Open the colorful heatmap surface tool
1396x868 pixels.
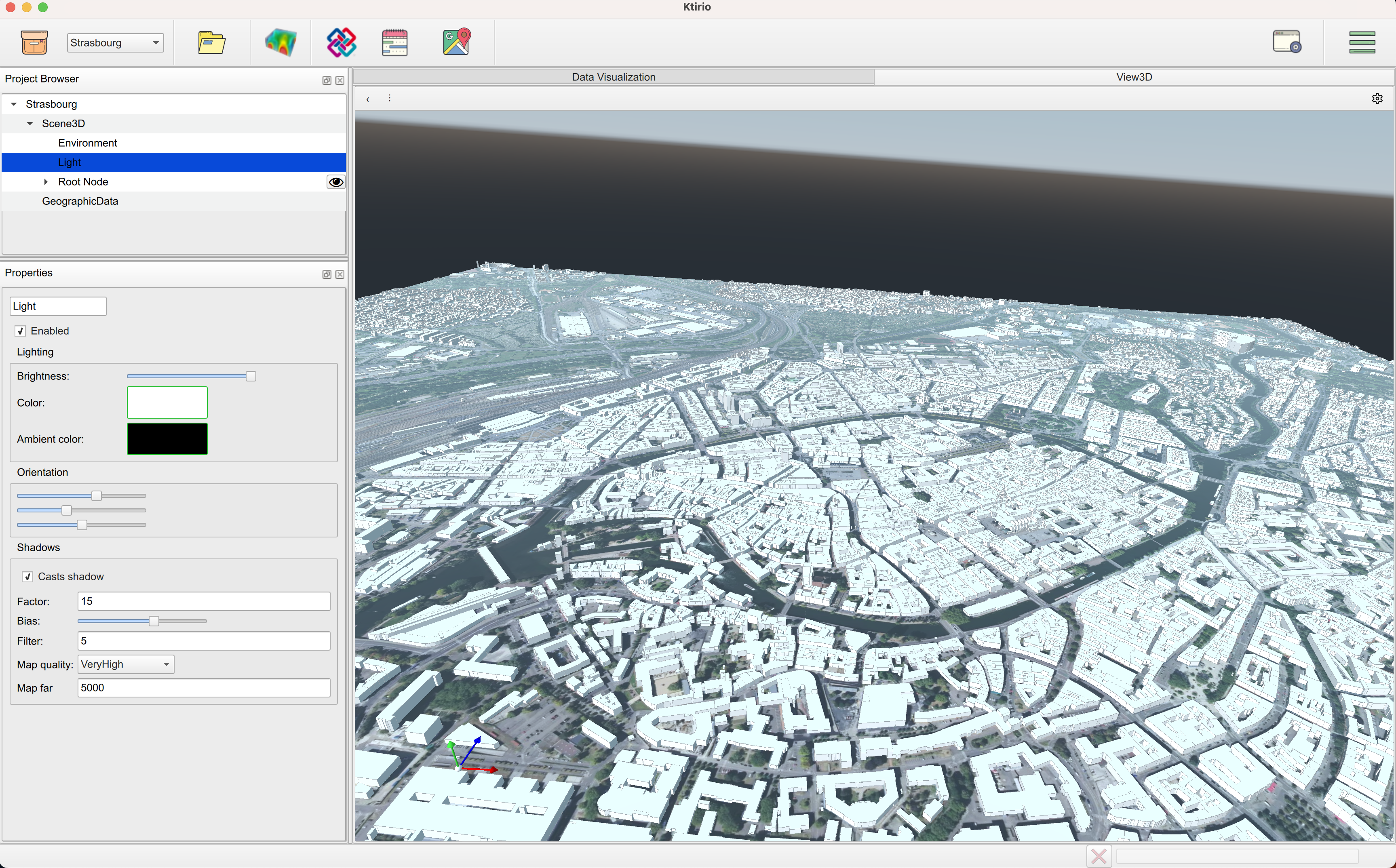click(280, 42)
